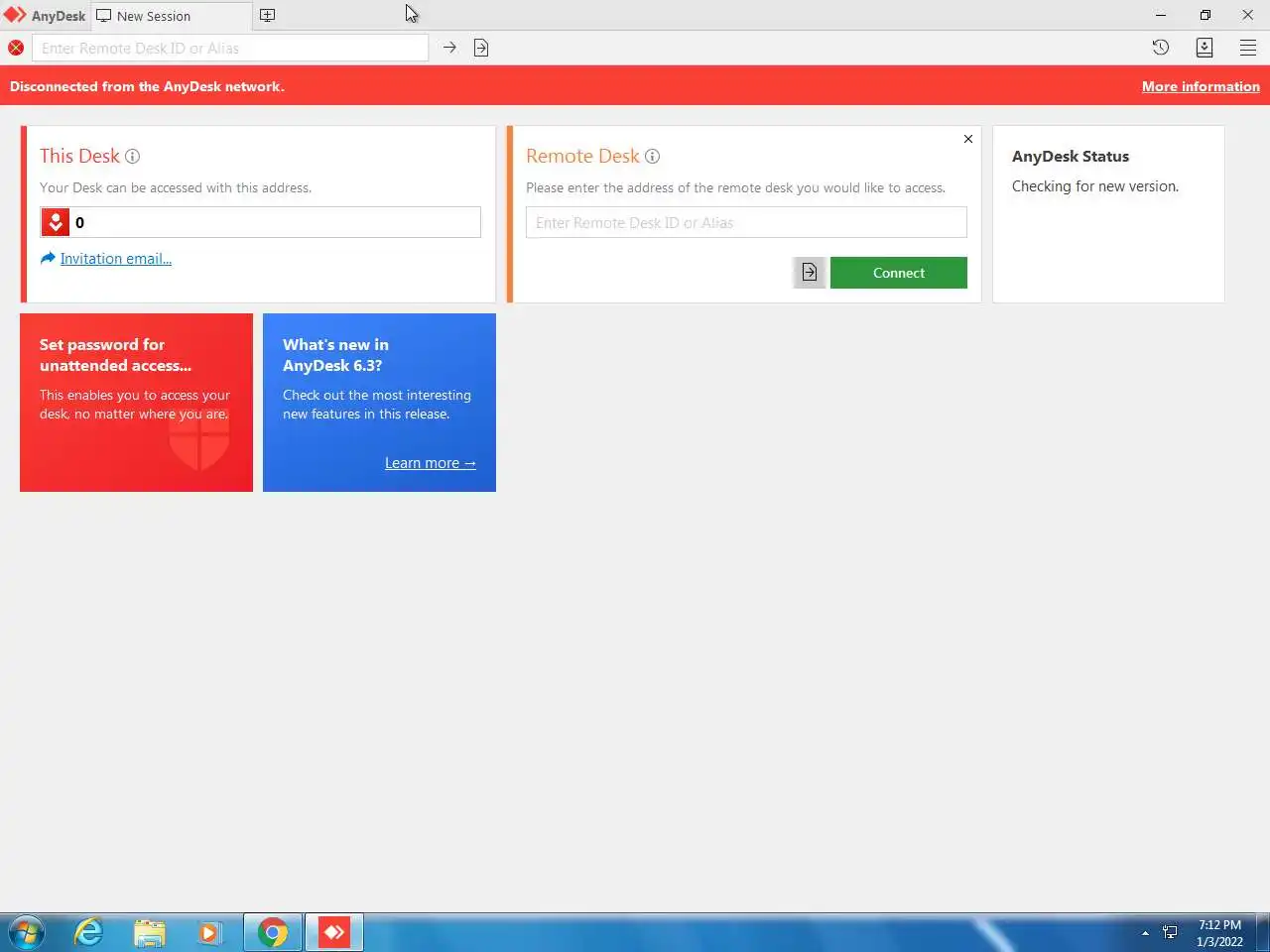1270x952 pixels.
Task: Click the share arrow before Invitation email
Action: [48, 258]
